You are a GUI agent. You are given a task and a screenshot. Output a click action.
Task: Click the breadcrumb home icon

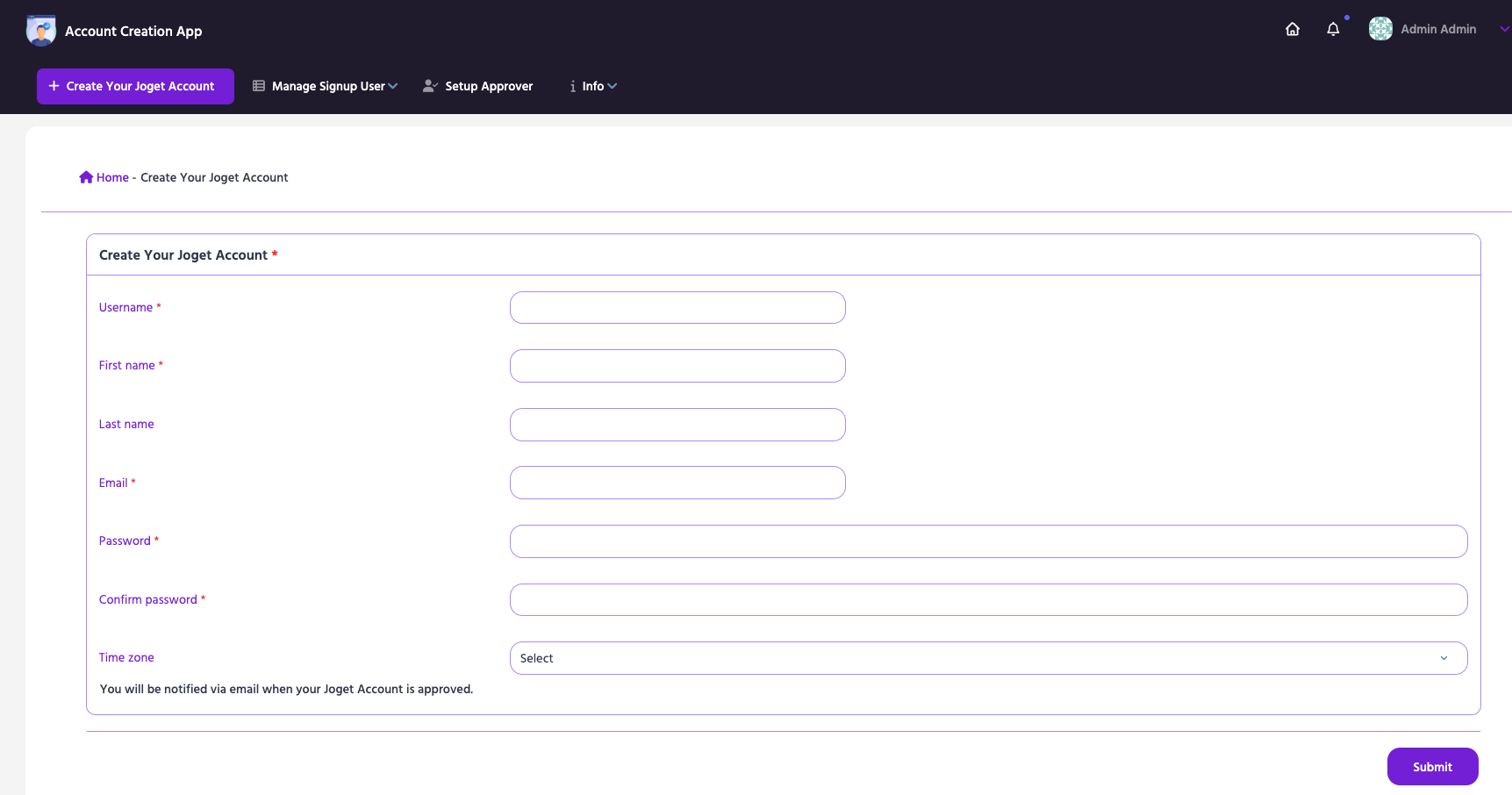[x=86, y=177]
